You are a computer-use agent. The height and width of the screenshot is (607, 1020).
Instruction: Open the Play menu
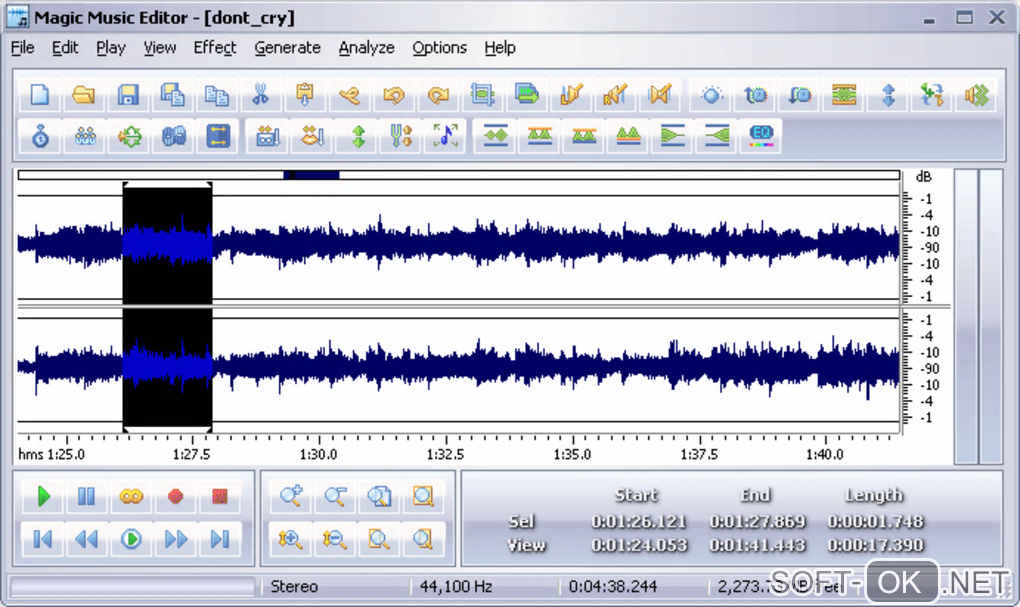click(111, 47)
